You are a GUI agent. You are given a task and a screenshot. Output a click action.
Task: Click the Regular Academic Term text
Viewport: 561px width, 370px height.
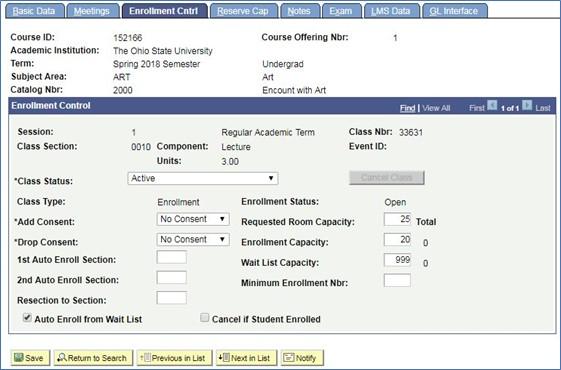click(x=268, y=132)
